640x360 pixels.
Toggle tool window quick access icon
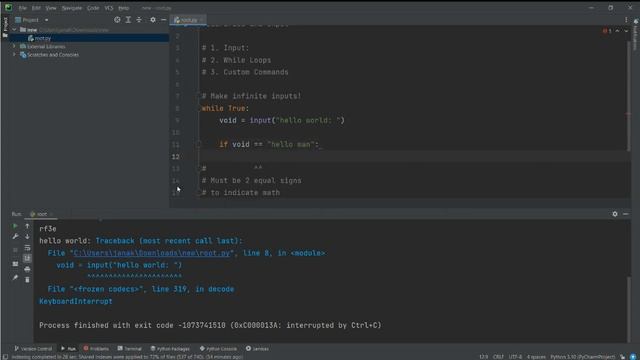point(4,357)
